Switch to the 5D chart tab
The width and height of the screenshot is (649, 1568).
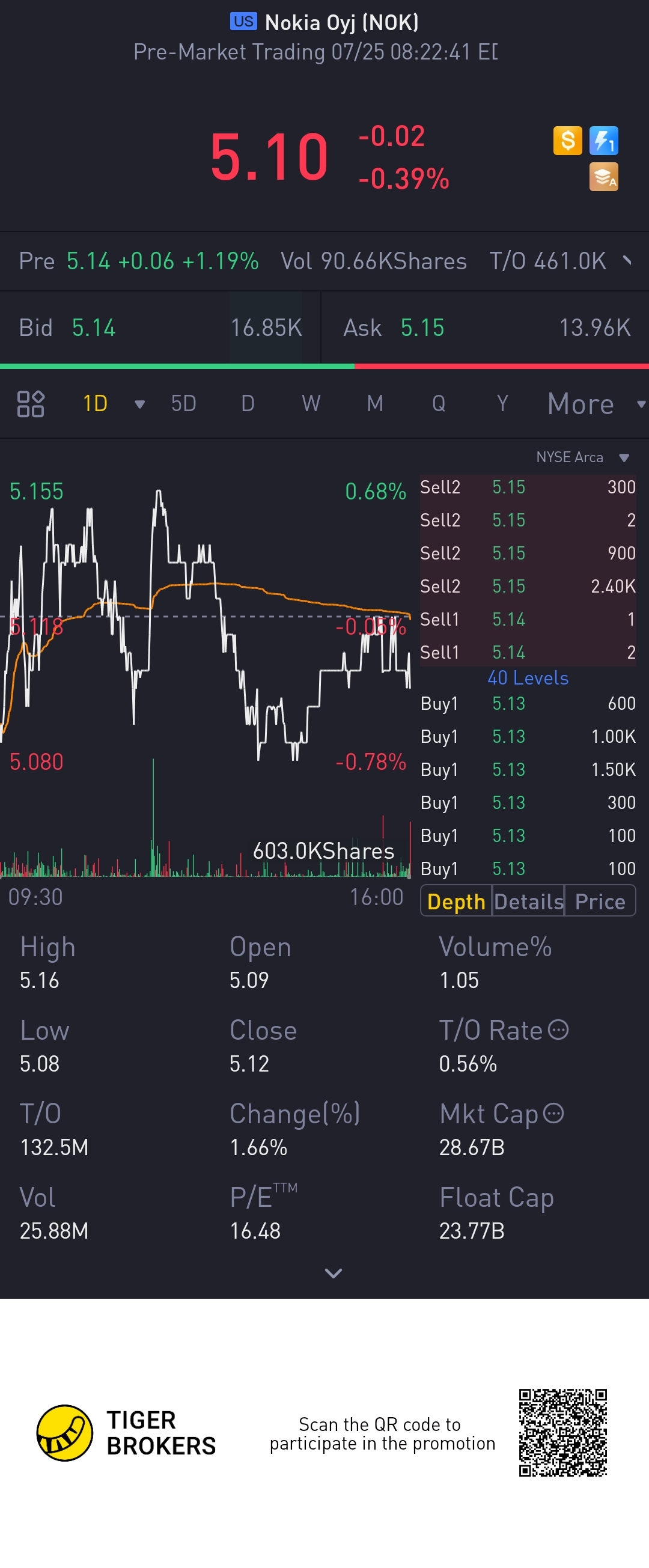click(x=183, y=403)
